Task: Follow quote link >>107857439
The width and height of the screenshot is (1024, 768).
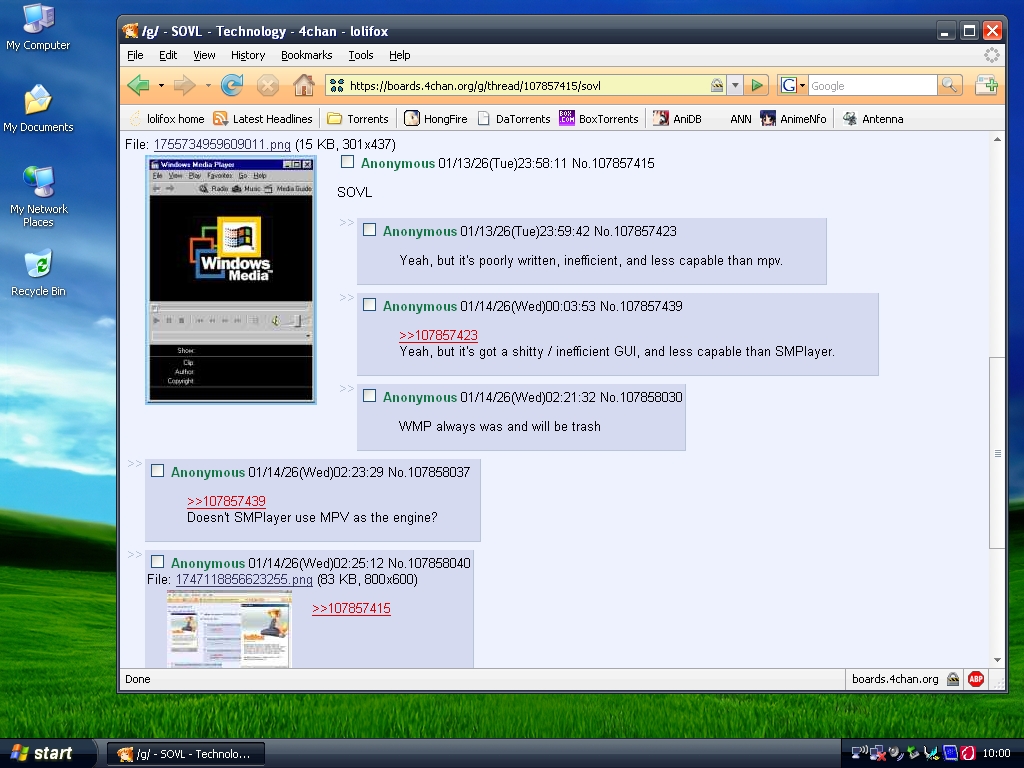Action: [227, 501]
